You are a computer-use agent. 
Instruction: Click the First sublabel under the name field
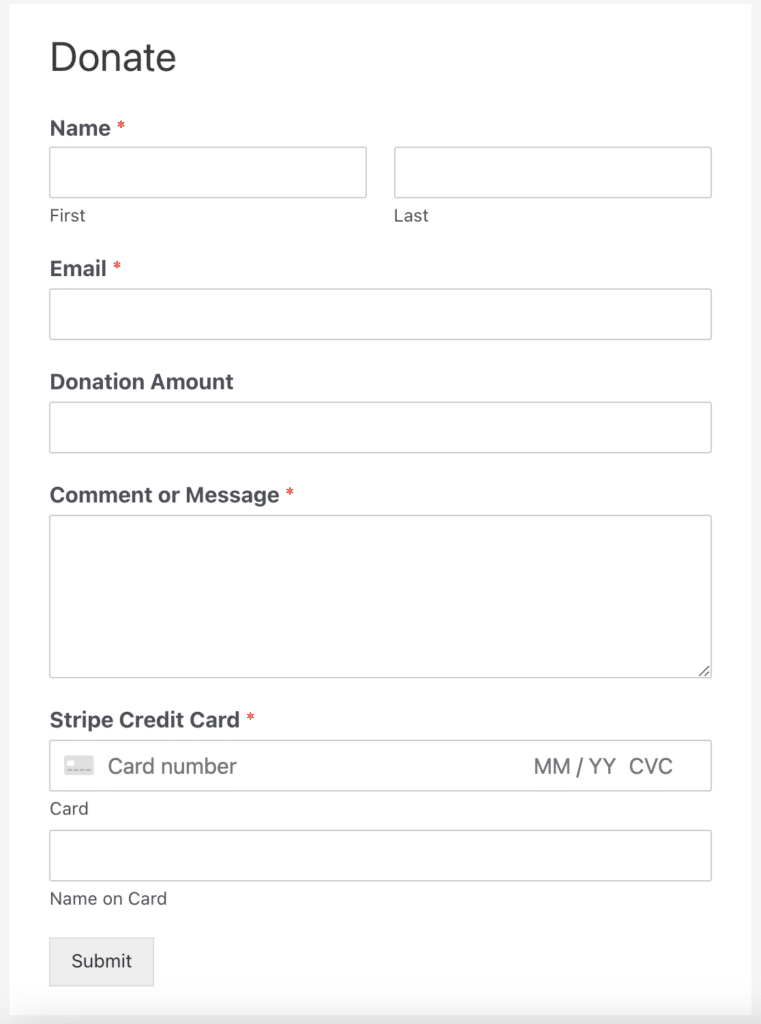coord(67,215)
